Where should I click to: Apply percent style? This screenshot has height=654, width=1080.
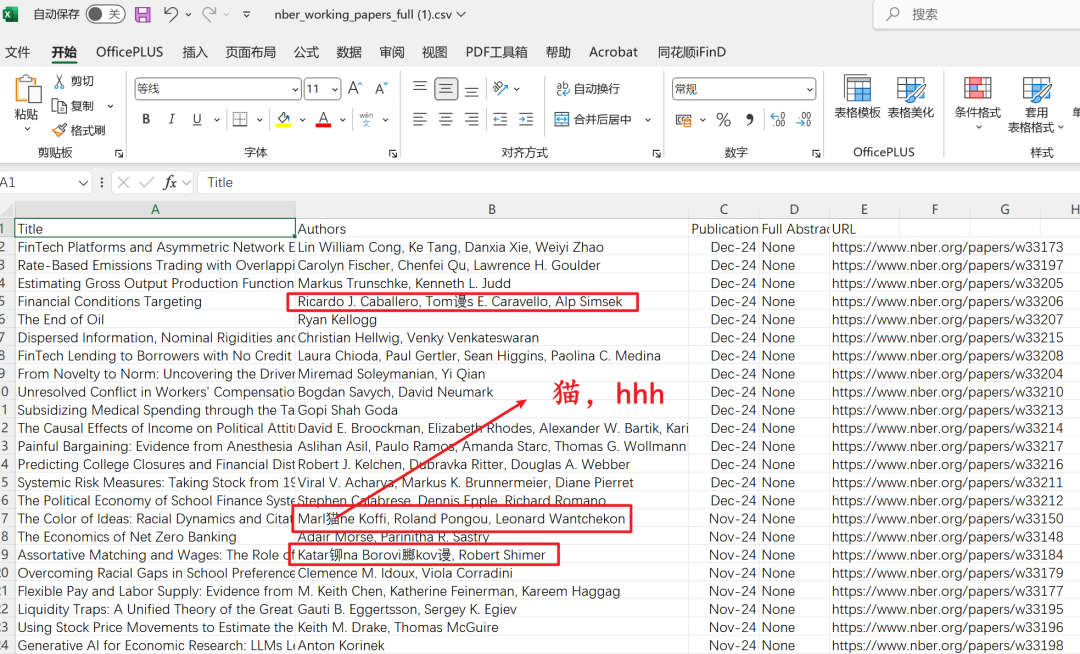[x=723, y=120]
